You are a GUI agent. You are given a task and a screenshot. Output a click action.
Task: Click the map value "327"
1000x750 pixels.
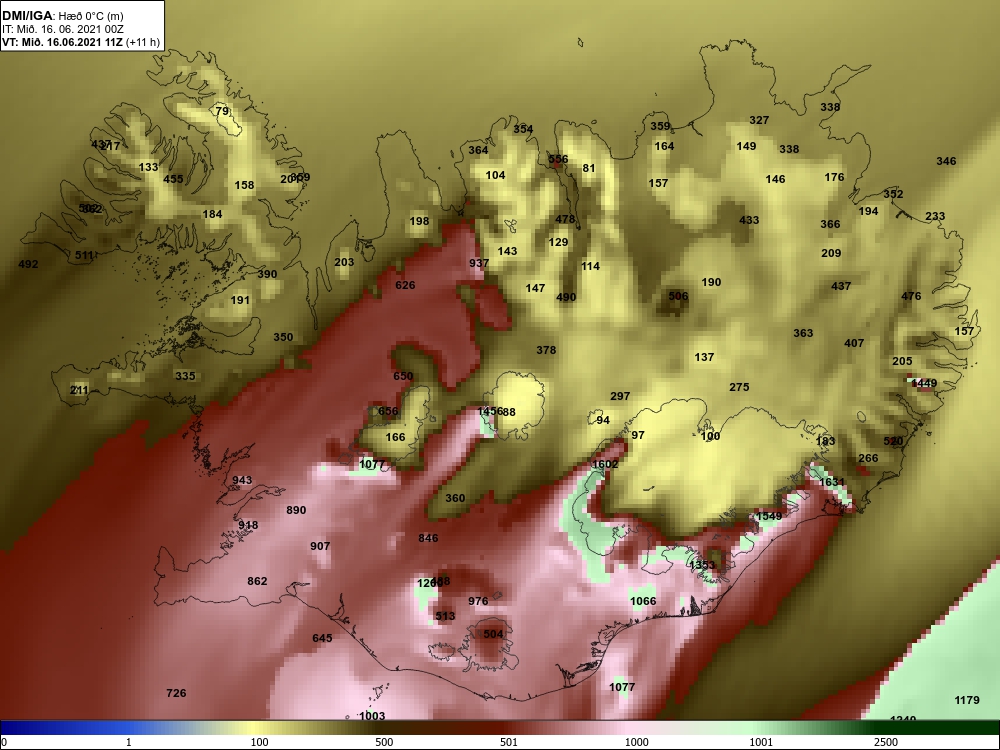click(759, 120)
